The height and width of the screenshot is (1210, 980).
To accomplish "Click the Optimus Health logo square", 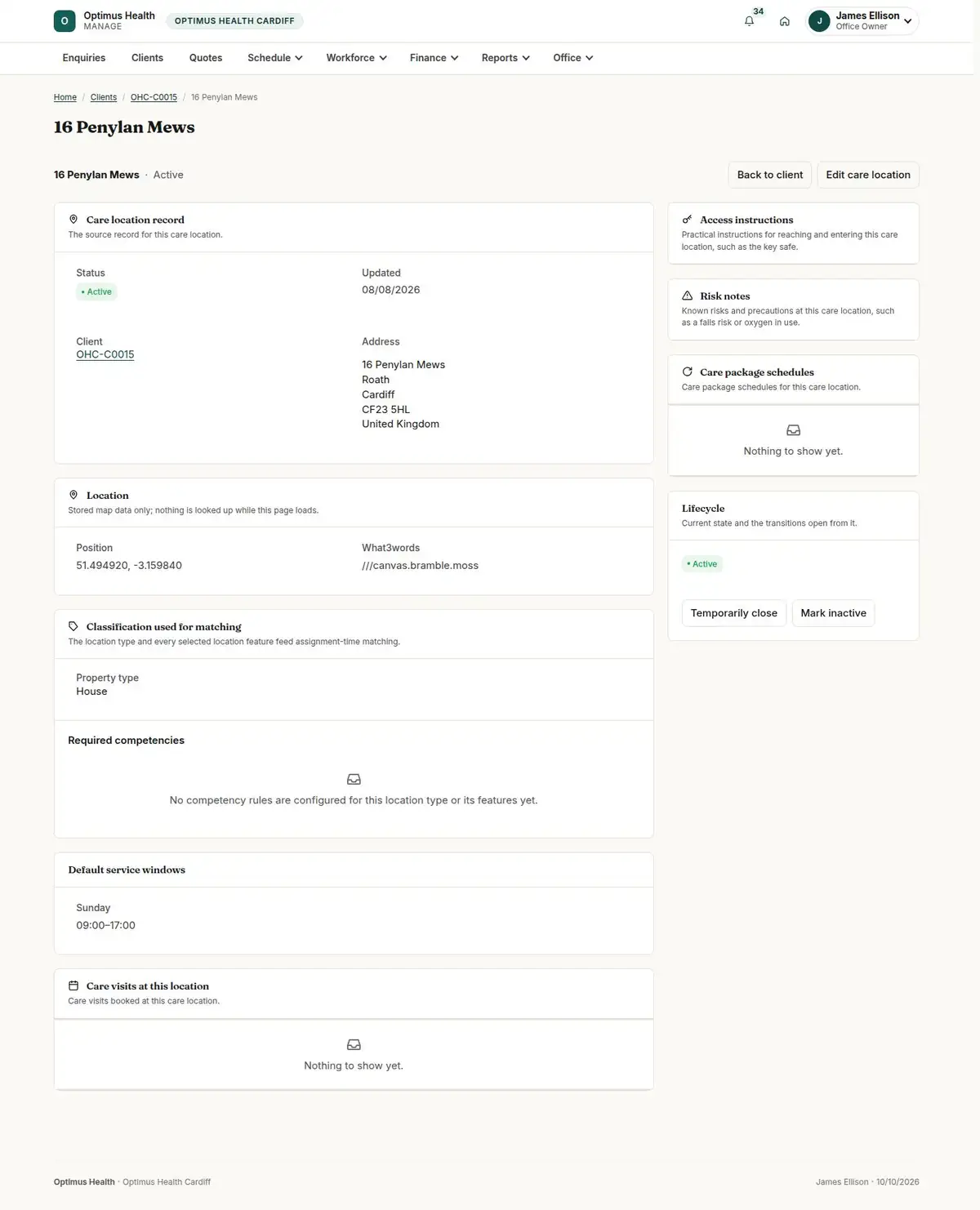I will 65,21.
